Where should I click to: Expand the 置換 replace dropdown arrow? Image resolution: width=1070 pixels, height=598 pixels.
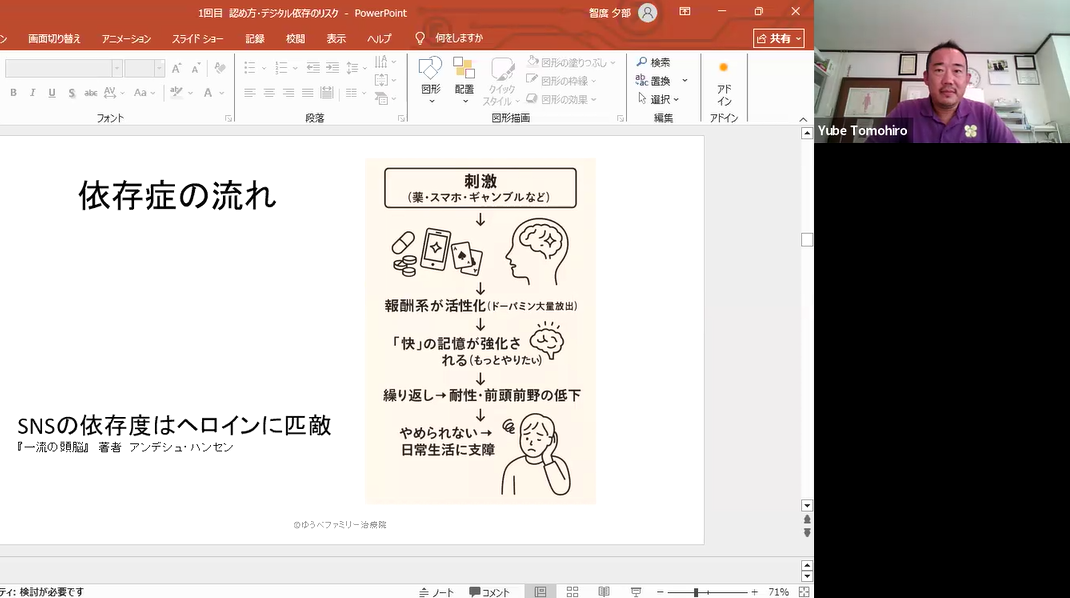[x=685, y=81]
